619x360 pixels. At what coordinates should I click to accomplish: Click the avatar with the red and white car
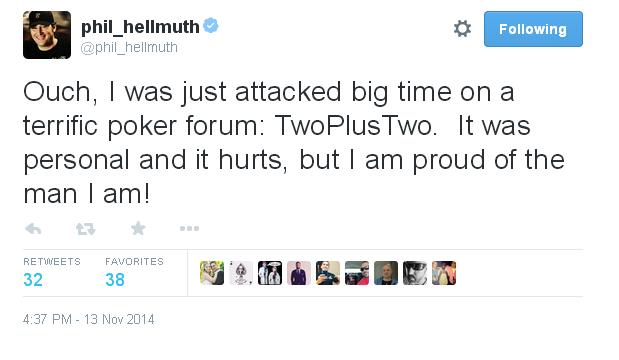coord(357,273)
